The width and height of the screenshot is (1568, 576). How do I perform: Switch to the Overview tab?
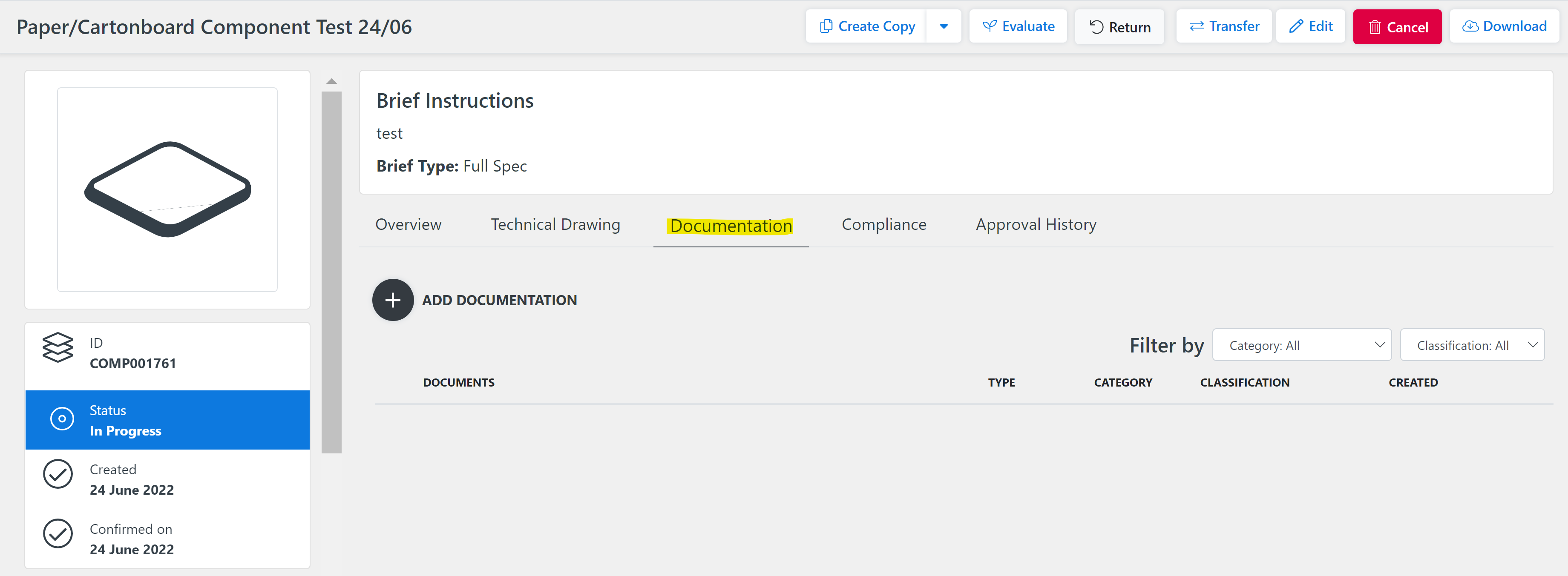pos(409,224)
